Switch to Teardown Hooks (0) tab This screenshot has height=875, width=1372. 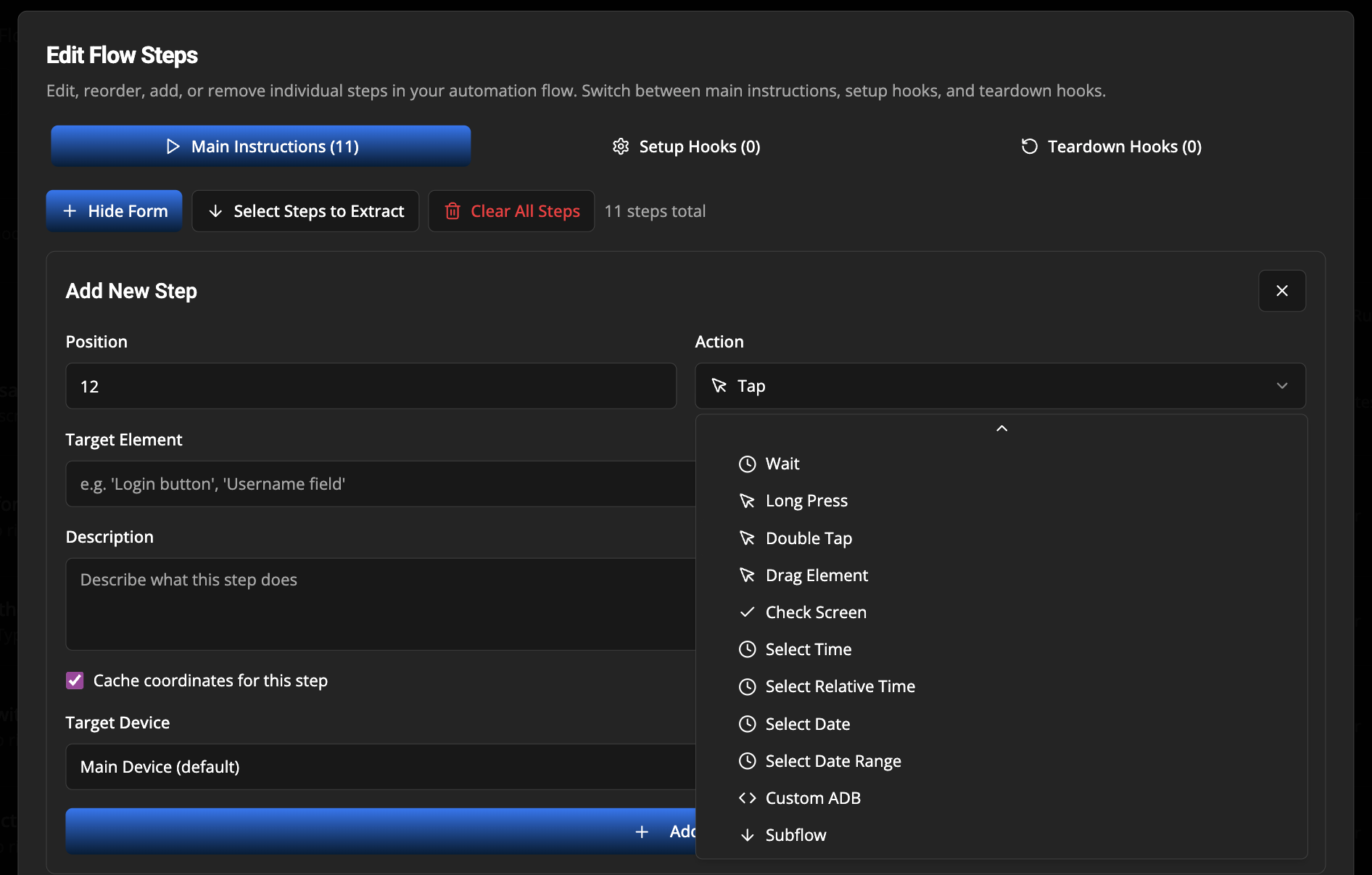(1111, 147)
